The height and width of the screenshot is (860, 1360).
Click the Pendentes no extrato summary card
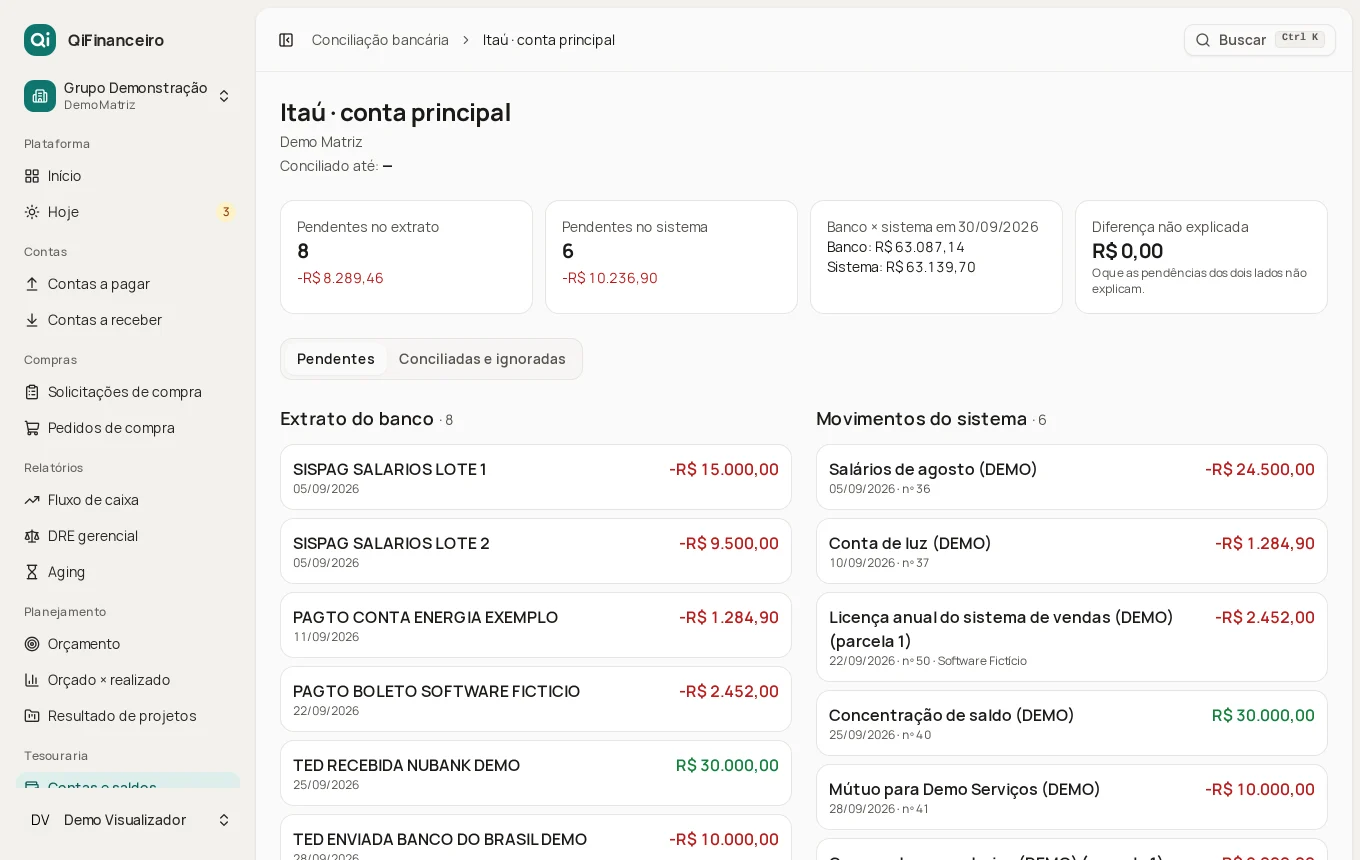[x=406, y=257]
